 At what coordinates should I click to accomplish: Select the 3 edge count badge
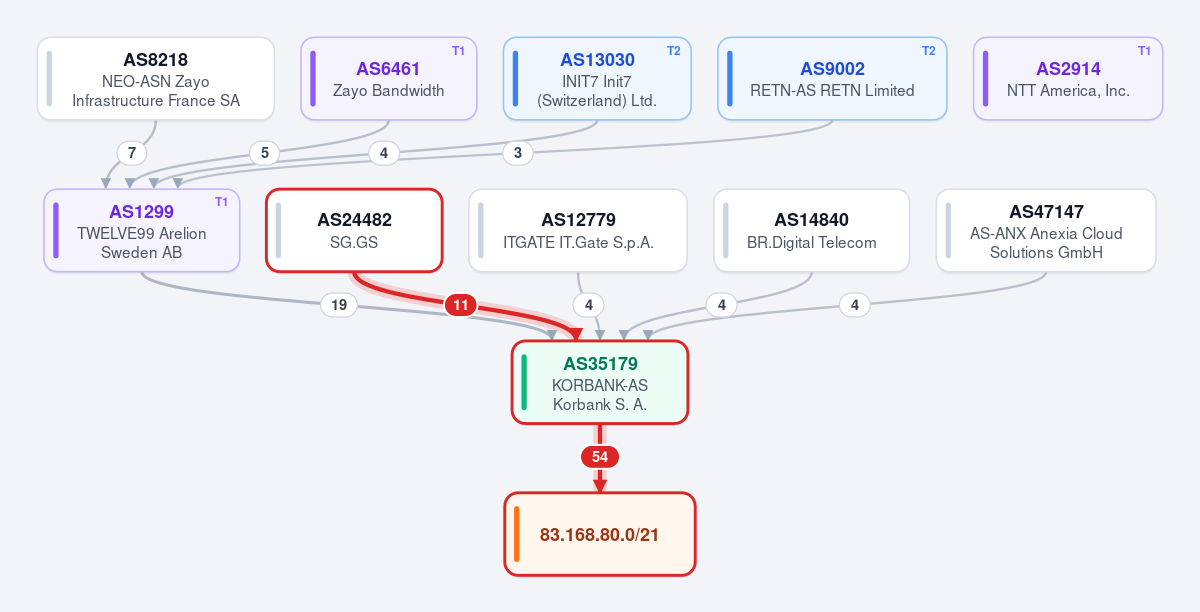[518, 154]
